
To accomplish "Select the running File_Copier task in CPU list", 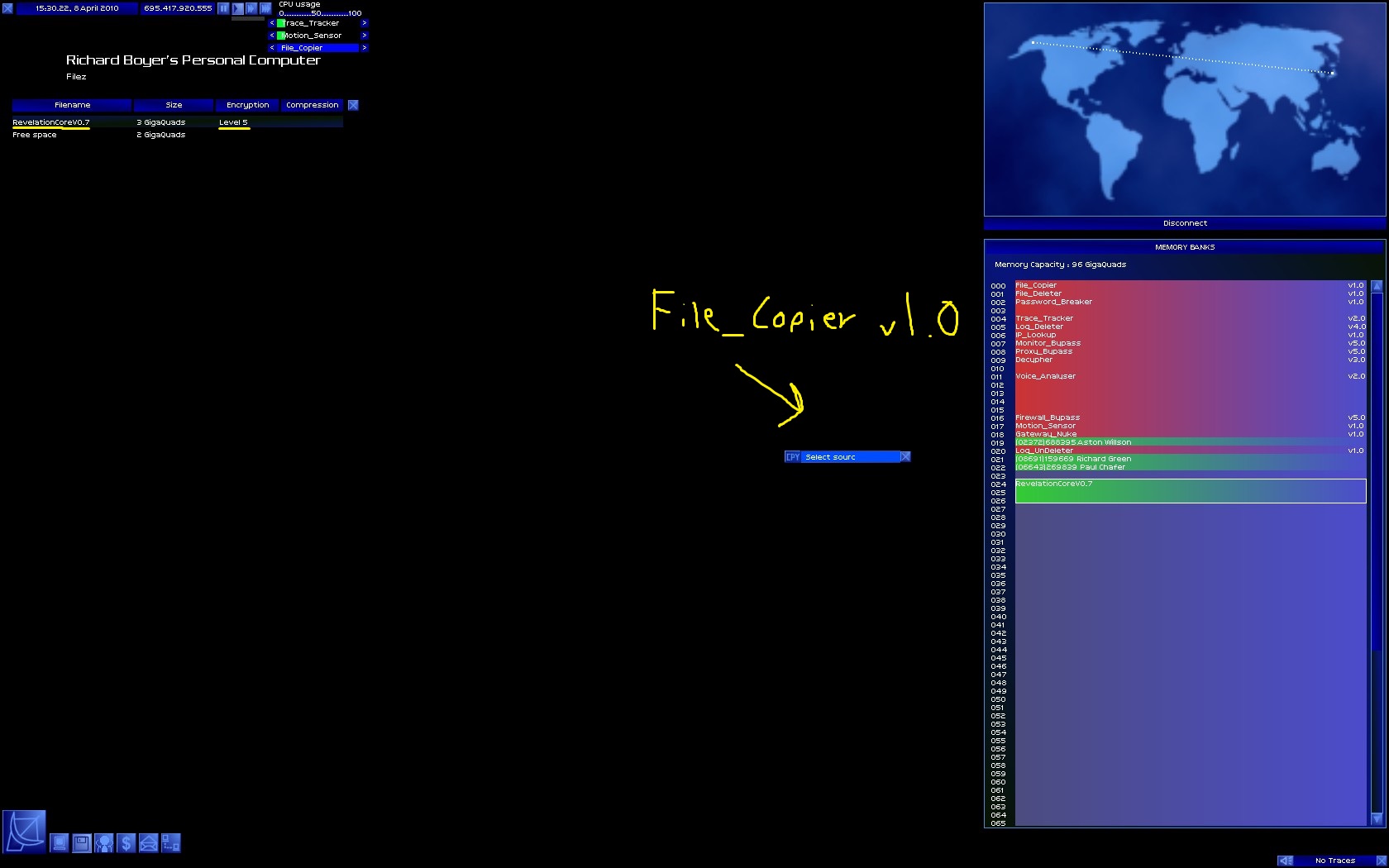I will tap(317, 48).
